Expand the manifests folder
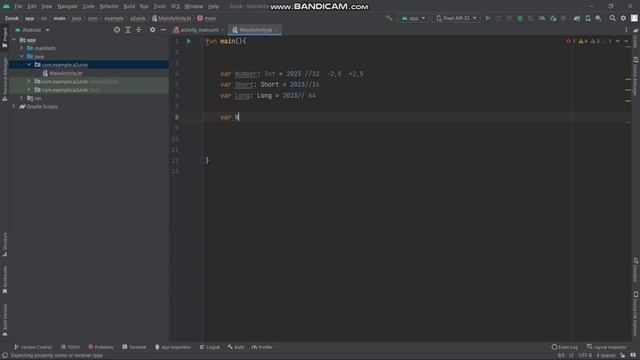Image resolution: width=640 pixels, height=360 pixels. tap(22, 48)
